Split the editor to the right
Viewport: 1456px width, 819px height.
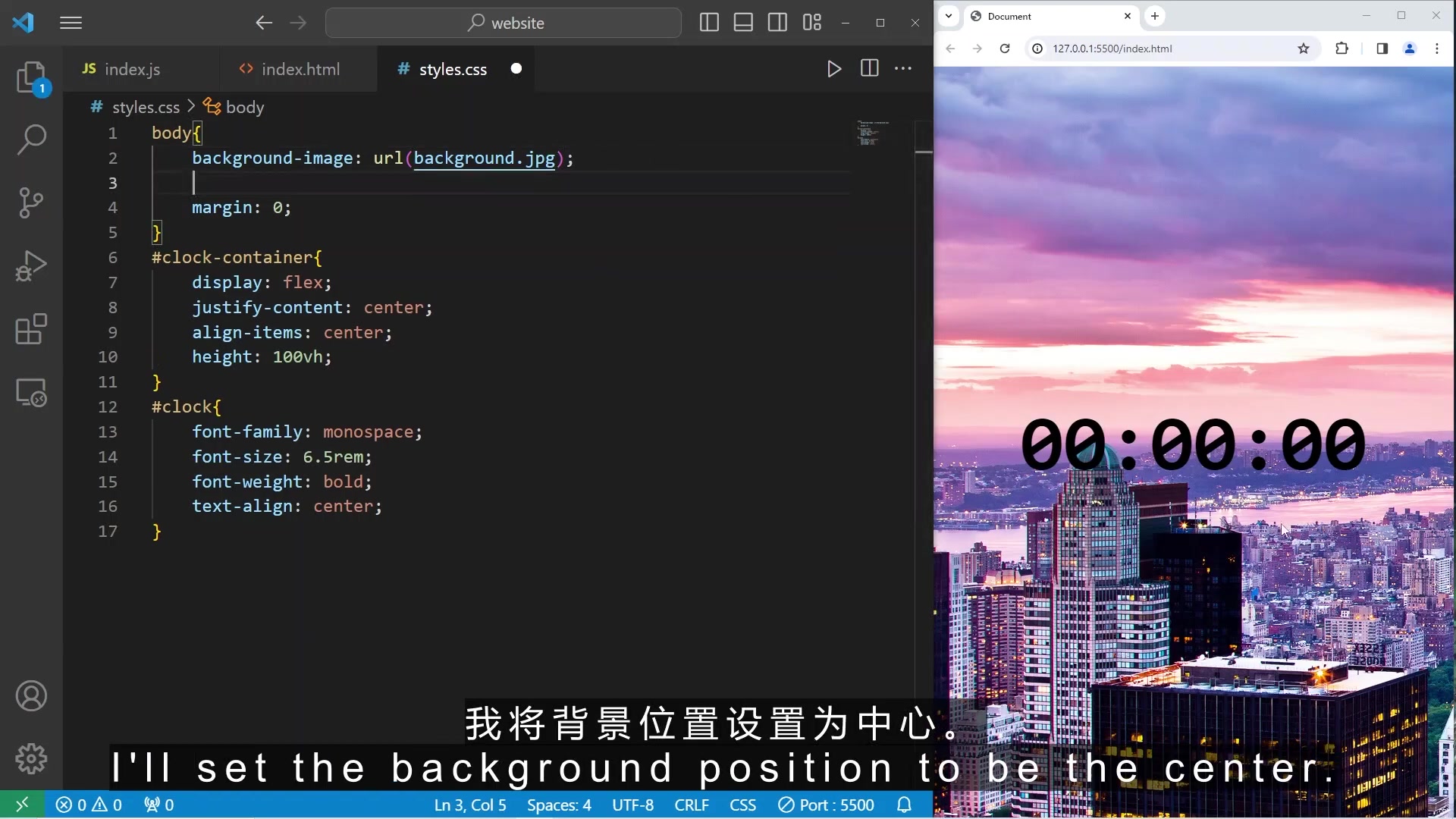point(870,68)
